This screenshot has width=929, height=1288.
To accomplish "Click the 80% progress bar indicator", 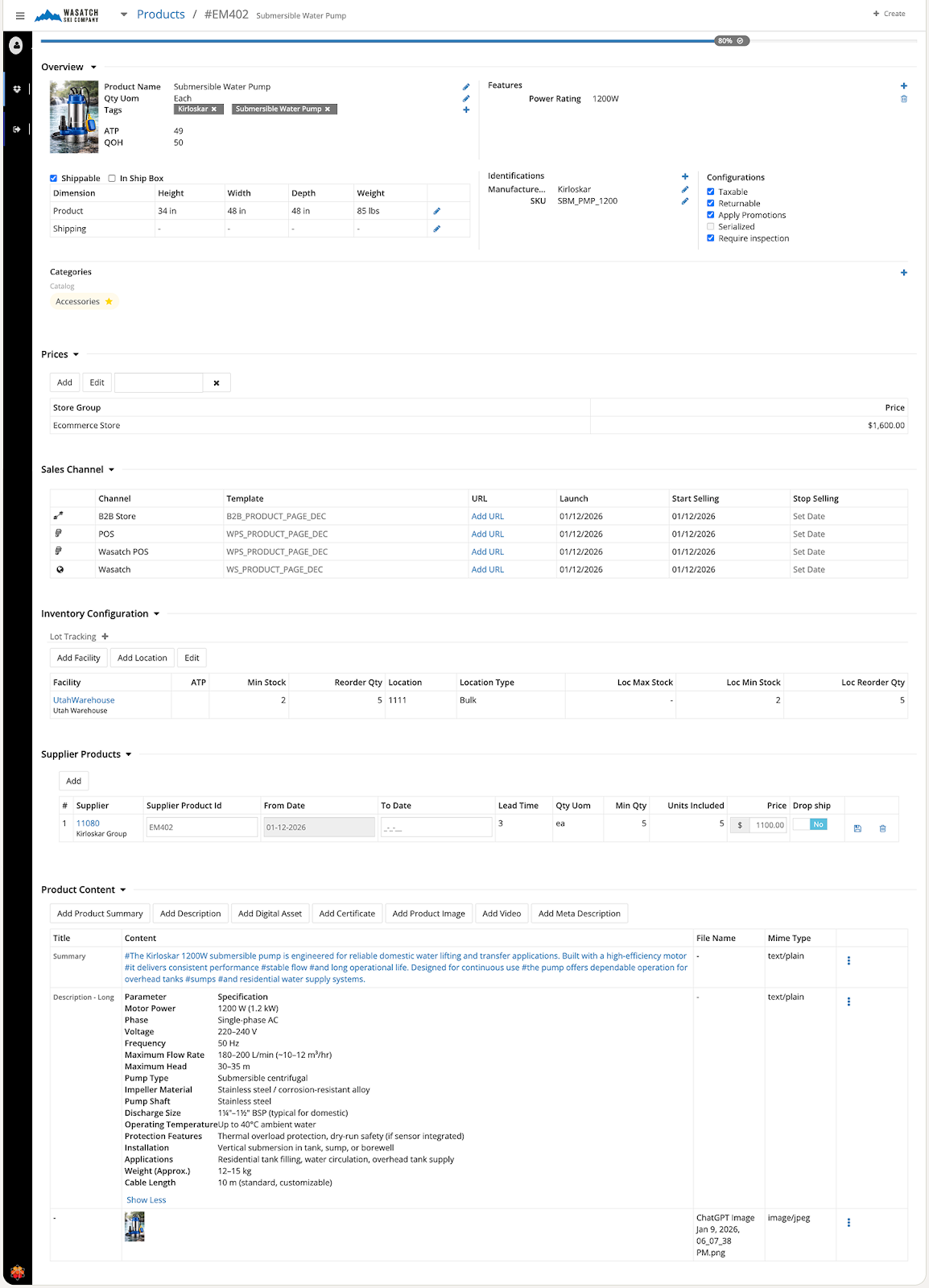I will point(731,41).
